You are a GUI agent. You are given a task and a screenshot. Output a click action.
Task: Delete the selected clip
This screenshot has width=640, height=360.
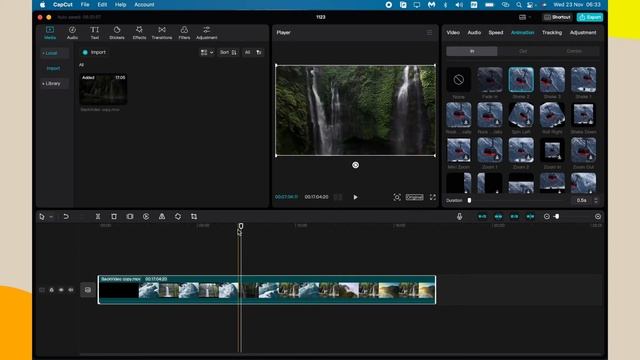point(114,217)
